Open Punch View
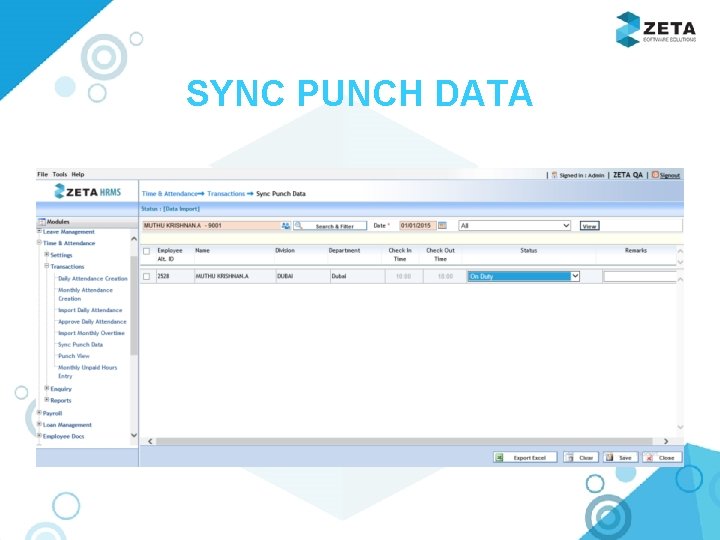The width and height of the screenshot is (720, 540). [73, 356]
